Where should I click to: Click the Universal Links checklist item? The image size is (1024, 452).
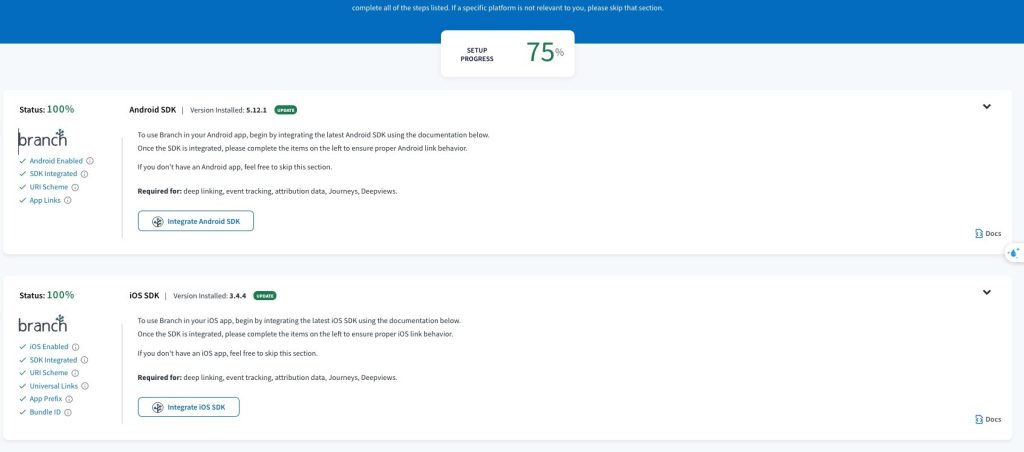pyautogui.click(x=54, y=386)
